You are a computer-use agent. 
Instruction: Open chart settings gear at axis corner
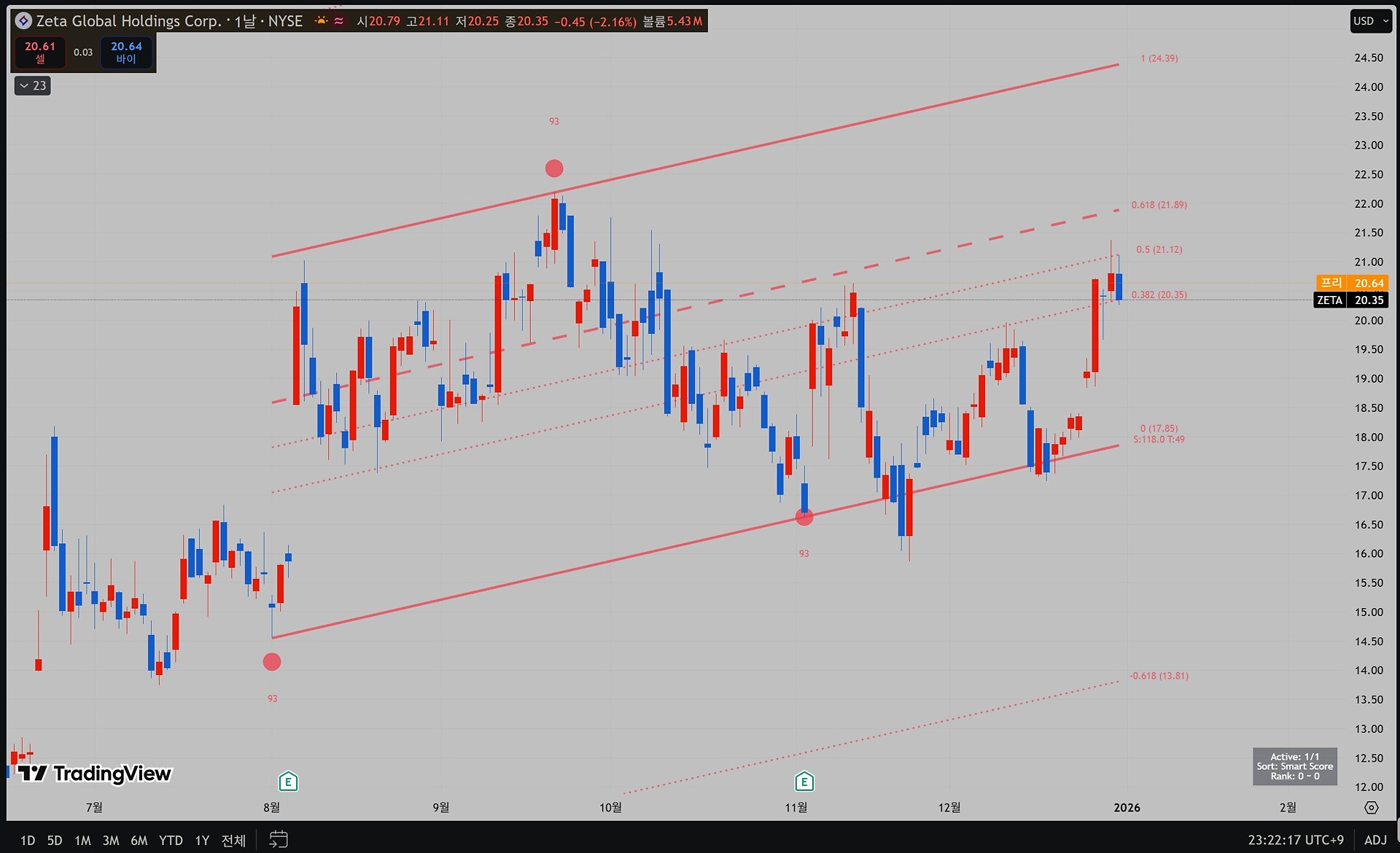(1371, 808)
